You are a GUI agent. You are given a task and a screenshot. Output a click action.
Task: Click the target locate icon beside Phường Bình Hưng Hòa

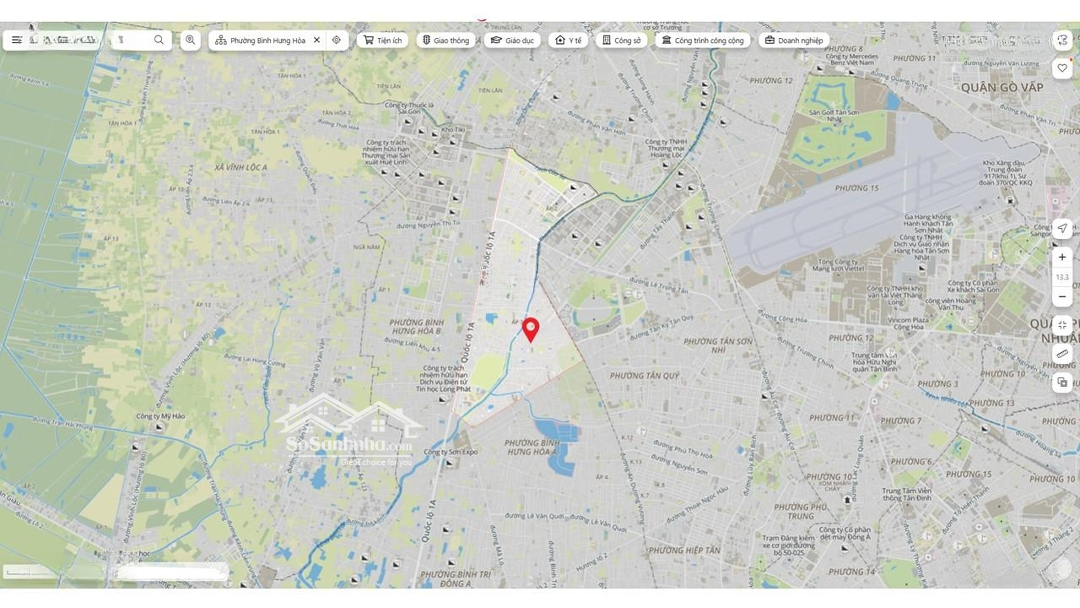click(337, 40)
